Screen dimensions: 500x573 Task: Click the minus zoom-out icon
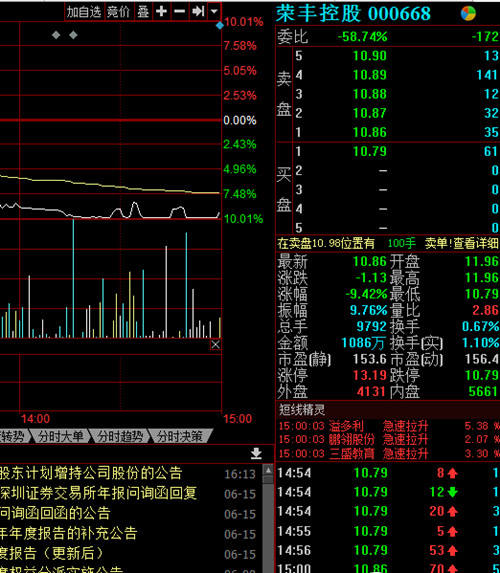coord(179,12)
